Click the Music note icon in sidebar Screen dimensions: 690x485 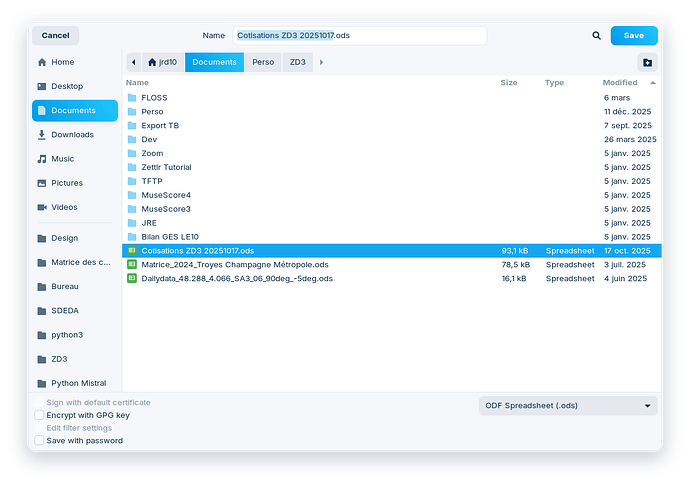(42, 159)
